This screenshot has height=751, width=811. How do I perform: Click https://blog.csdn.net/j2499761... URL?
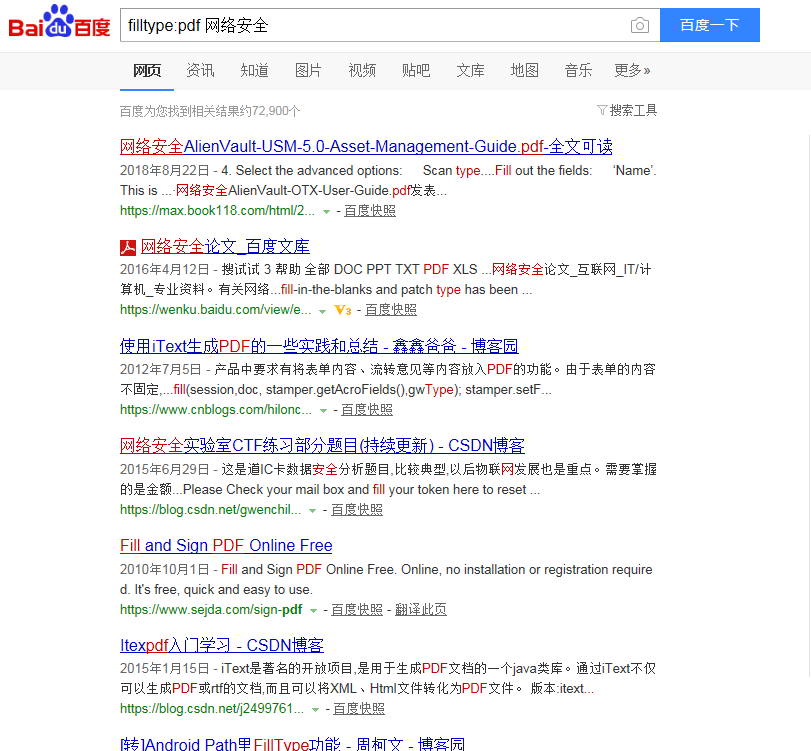[x=212, y=709]
